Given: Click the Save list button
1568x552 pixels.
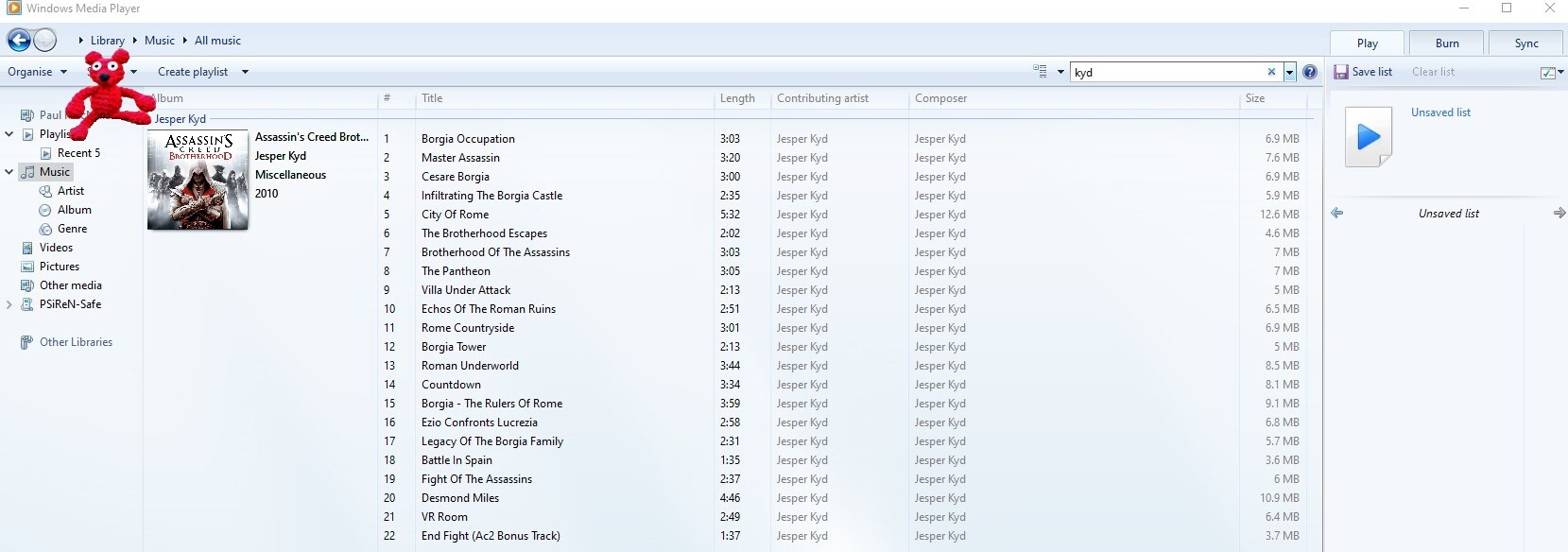Looking at the screenshot, I should 1363,72.
